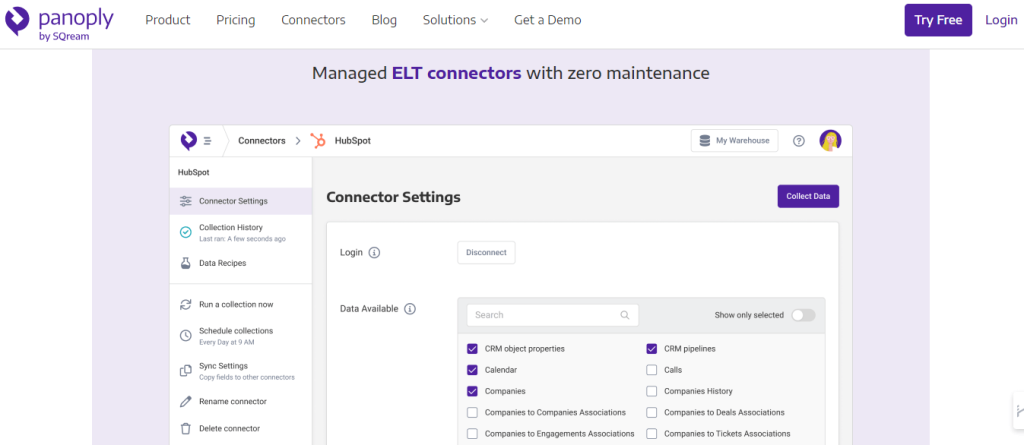Open the hamburger menu beside the app logo

point(207,140)
